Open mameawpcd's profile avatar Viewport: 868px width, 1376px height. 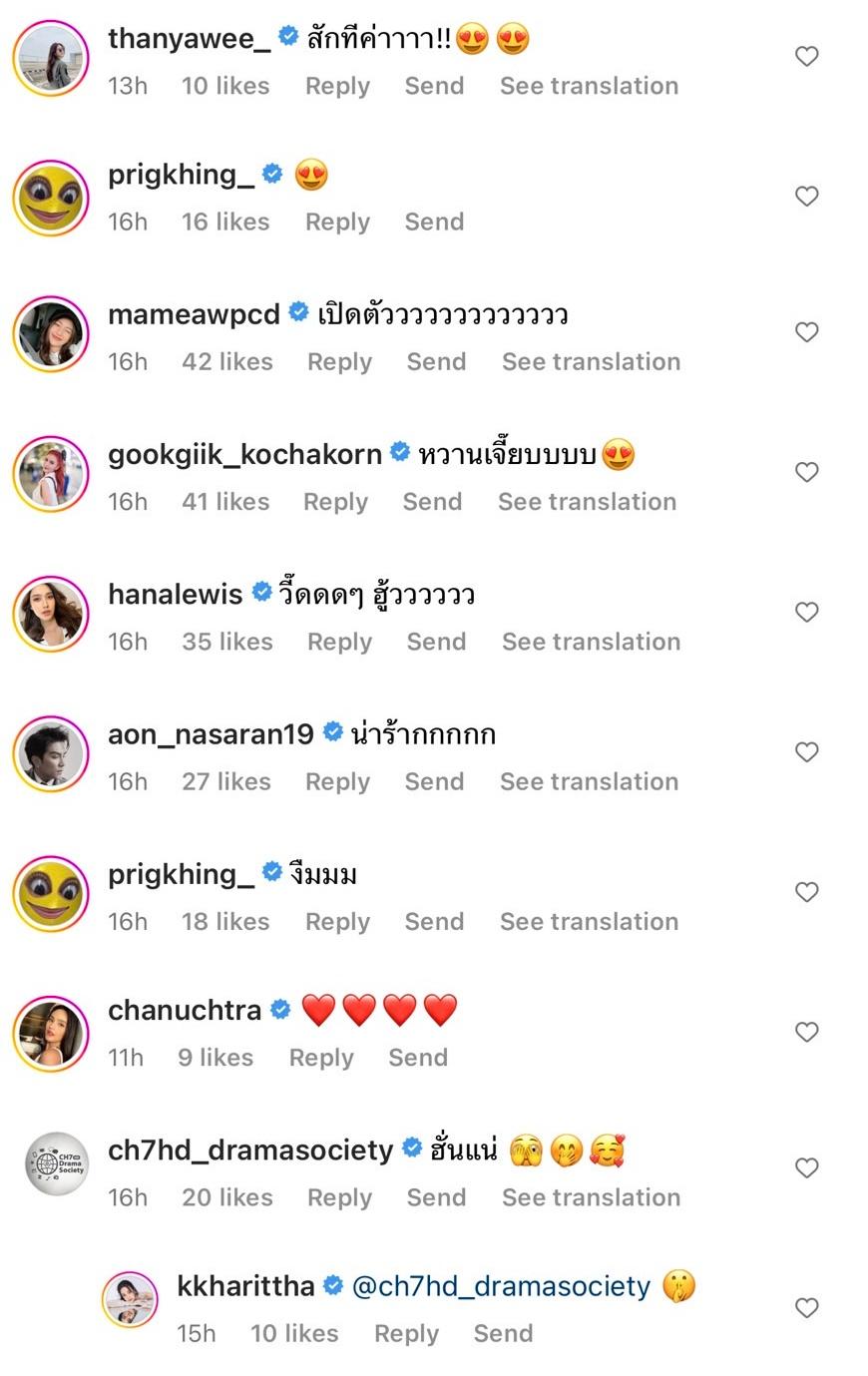pyautogui.click(x=51, y=333)
